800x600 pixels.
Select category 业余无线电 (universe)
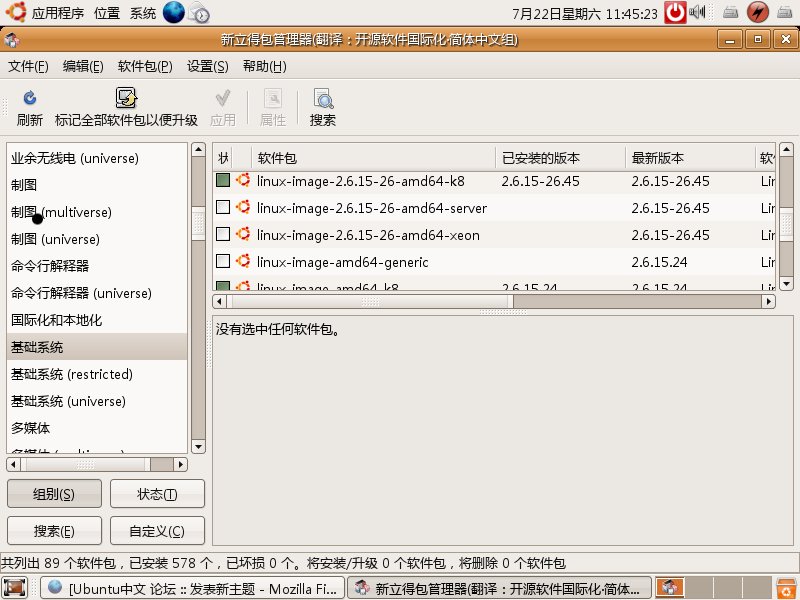tap(97, 158)
